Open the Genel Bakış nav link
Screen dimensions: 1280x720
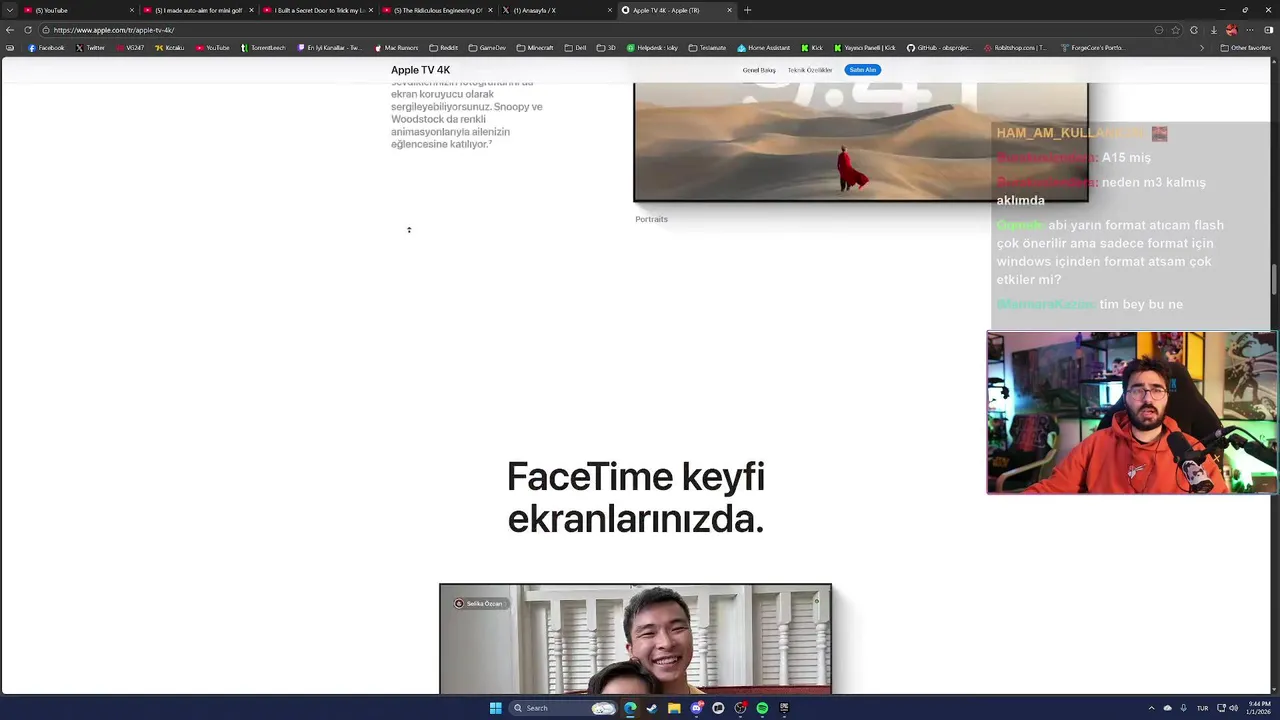(x=759, y=70)
